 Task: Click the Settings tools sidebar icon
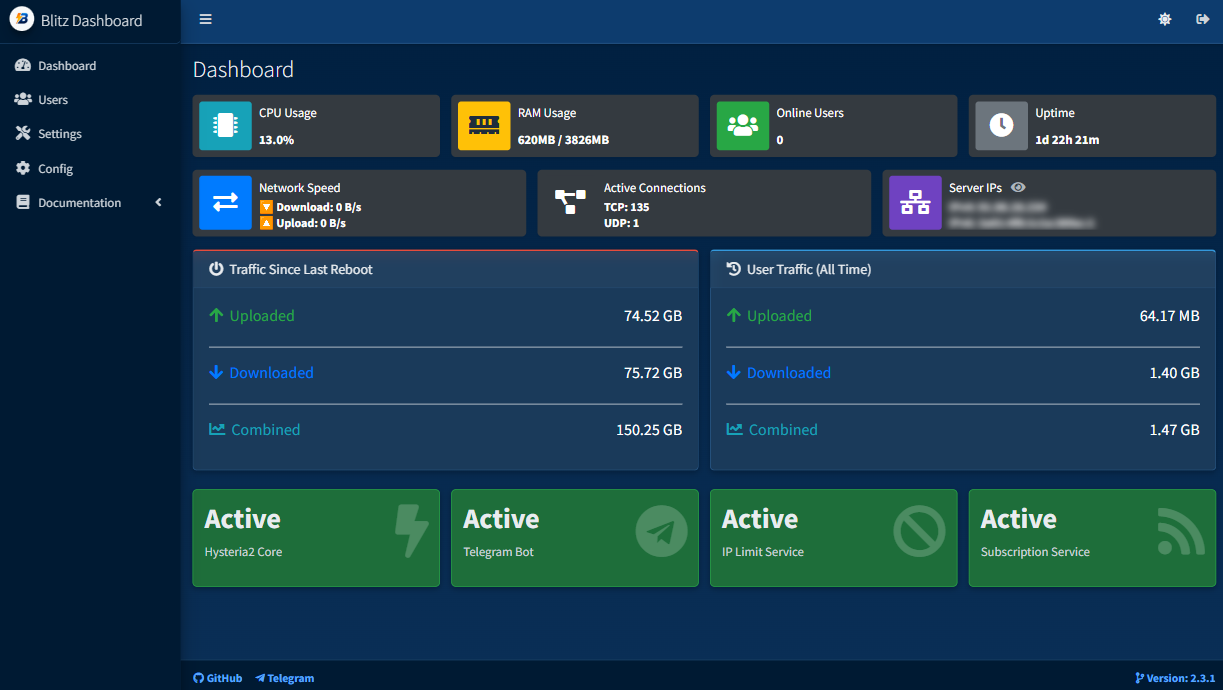tap(23, 134)
